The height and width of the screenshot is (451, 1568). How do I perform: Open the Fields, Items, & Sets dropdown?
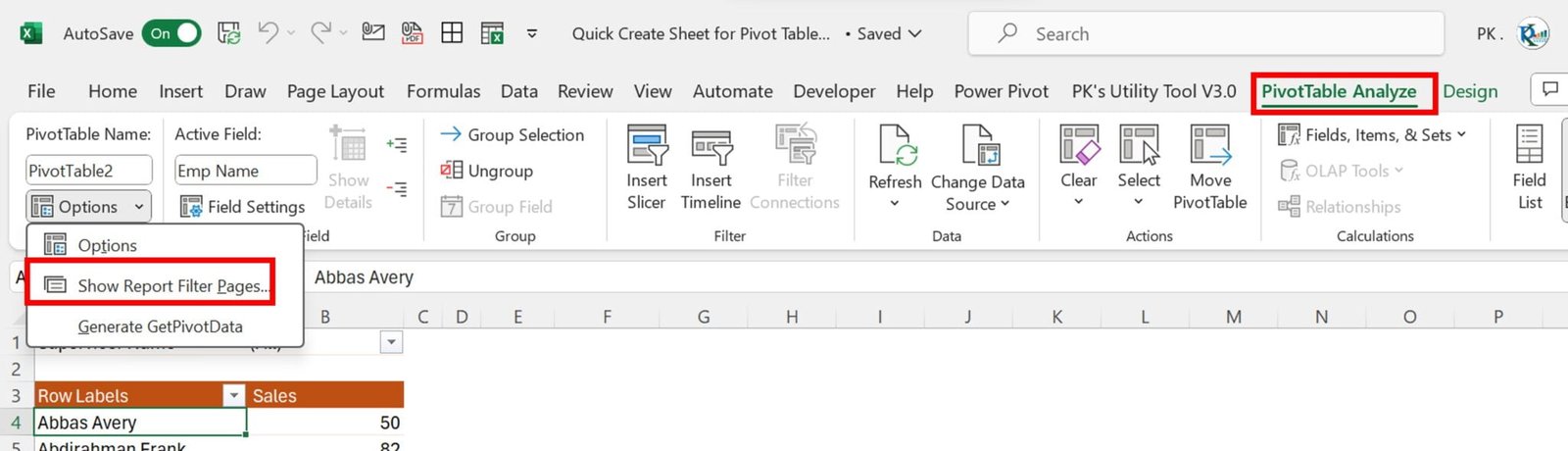pos(1372,135)
